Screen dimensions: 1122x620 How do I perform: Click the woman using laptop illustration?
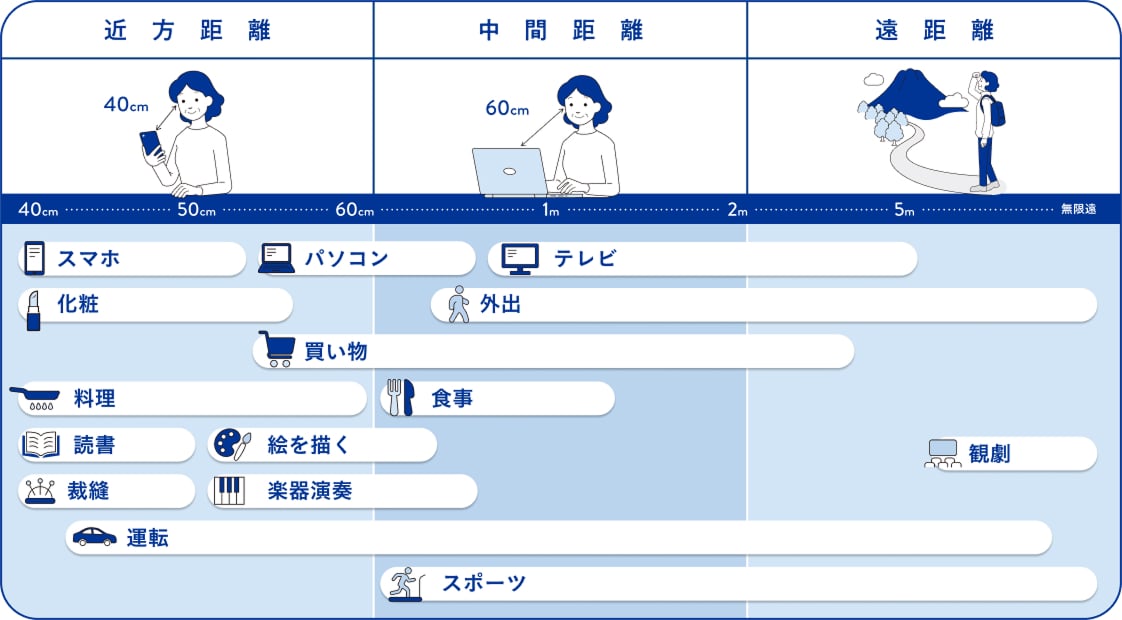[x=546, y=136]
